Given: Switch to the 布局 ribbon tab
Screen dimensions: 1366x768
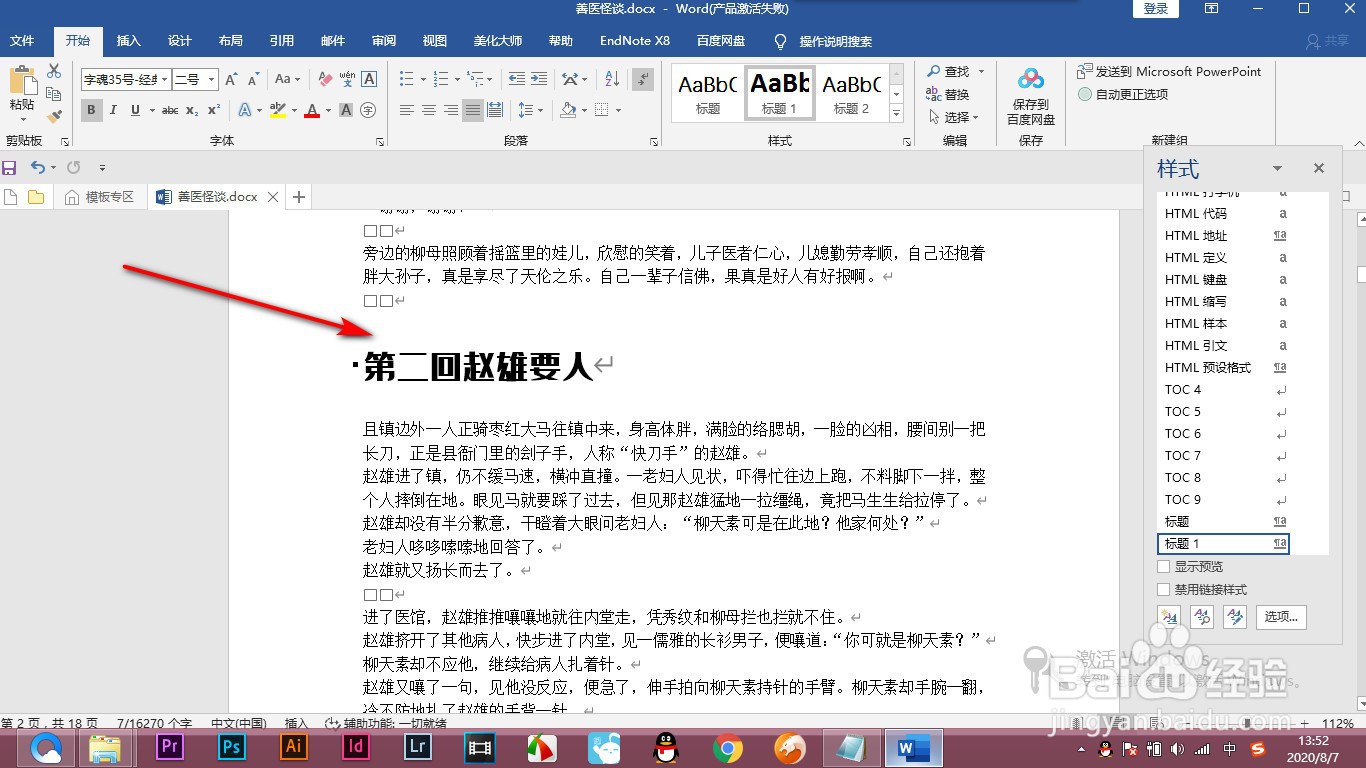Looking at the screenshot, I should [231, 41].
